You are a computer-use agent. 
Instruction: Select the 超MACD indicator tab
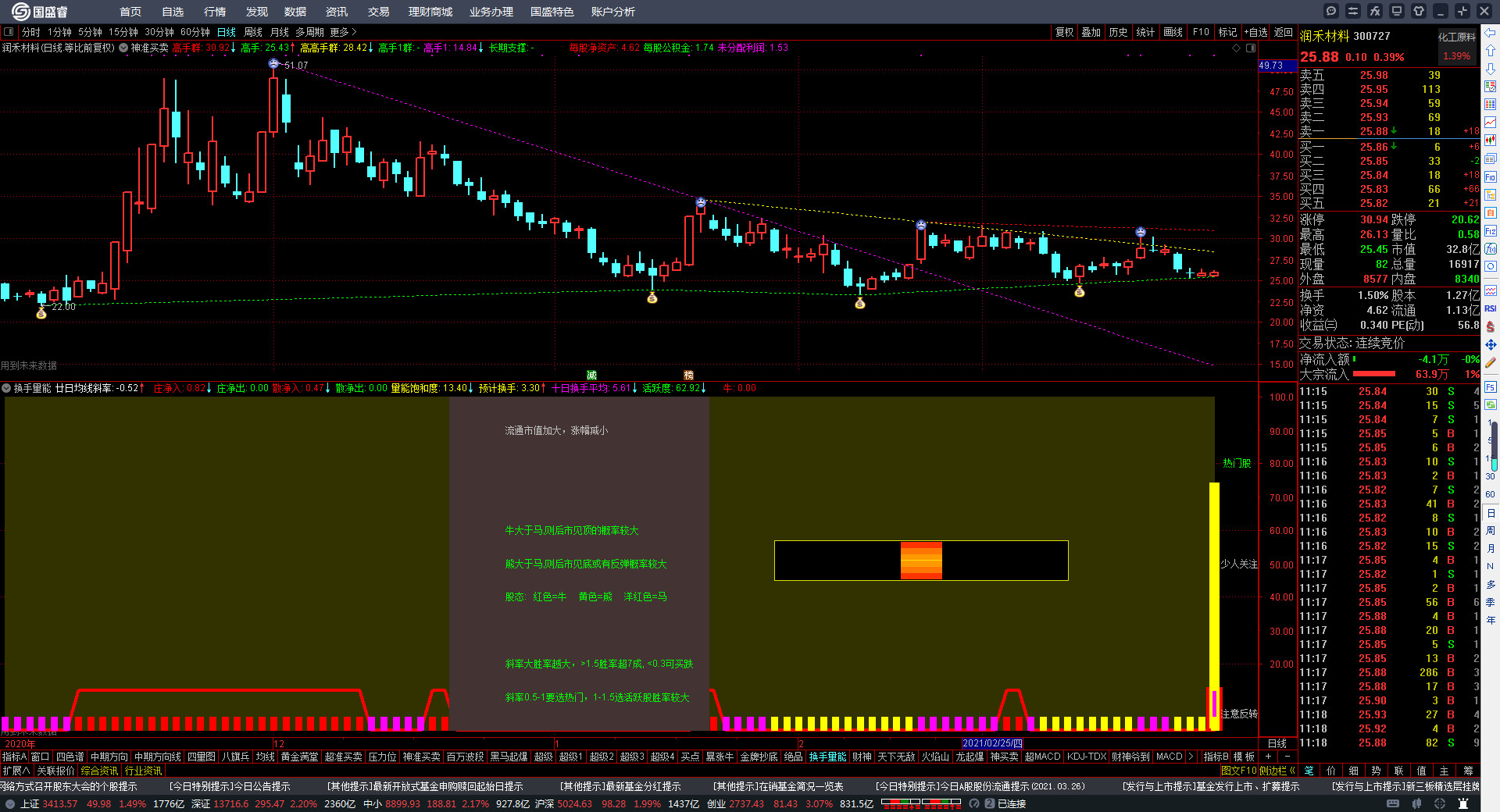(x=1042, y=757)
